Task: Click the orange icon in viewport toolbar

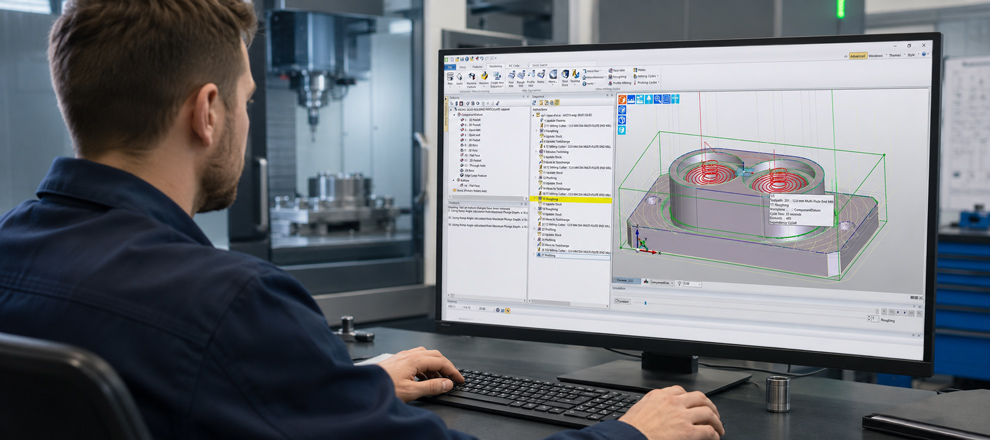Action: [x=622, y=99]
